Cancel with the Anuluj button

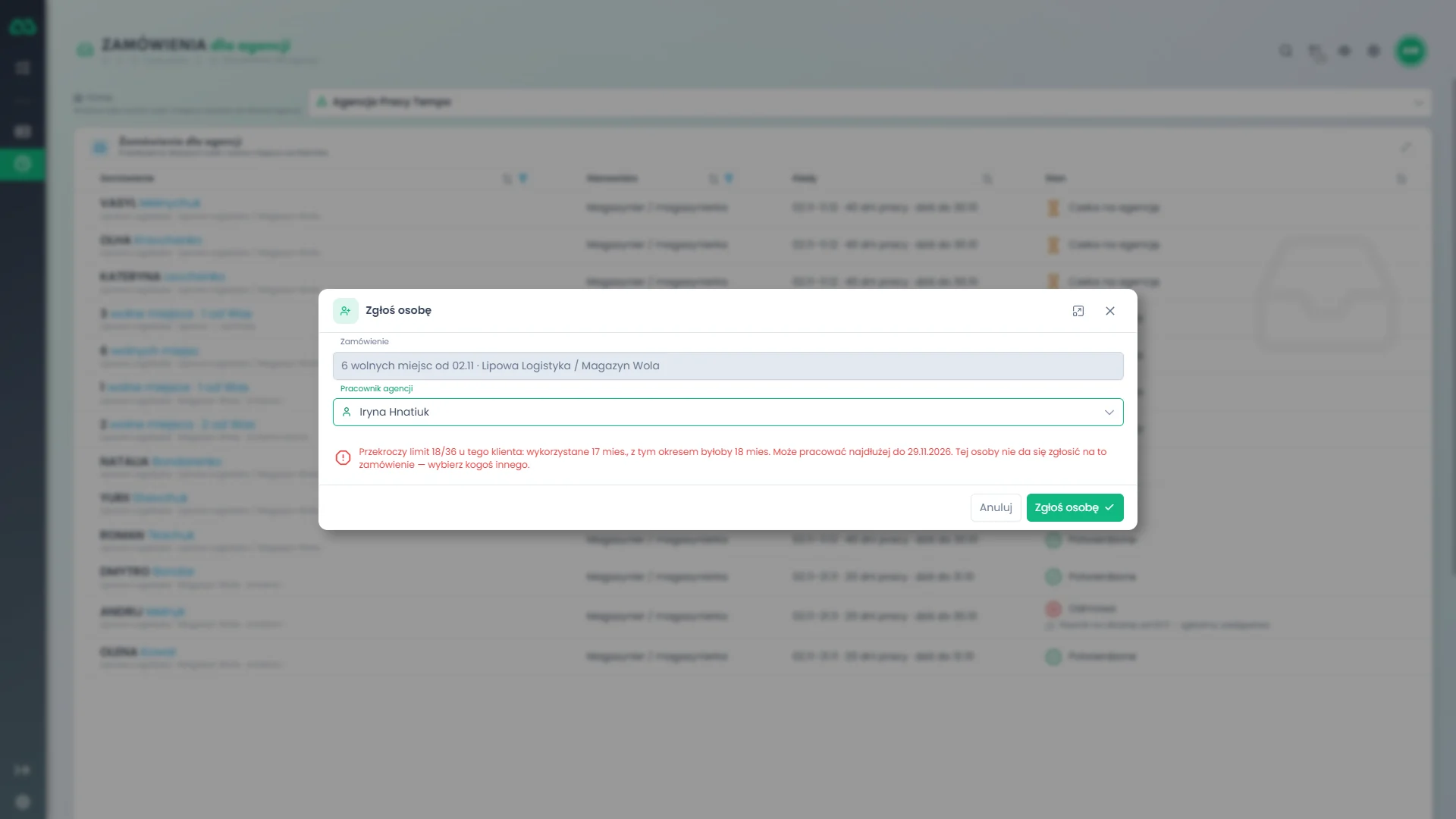(x=996, y=507)
